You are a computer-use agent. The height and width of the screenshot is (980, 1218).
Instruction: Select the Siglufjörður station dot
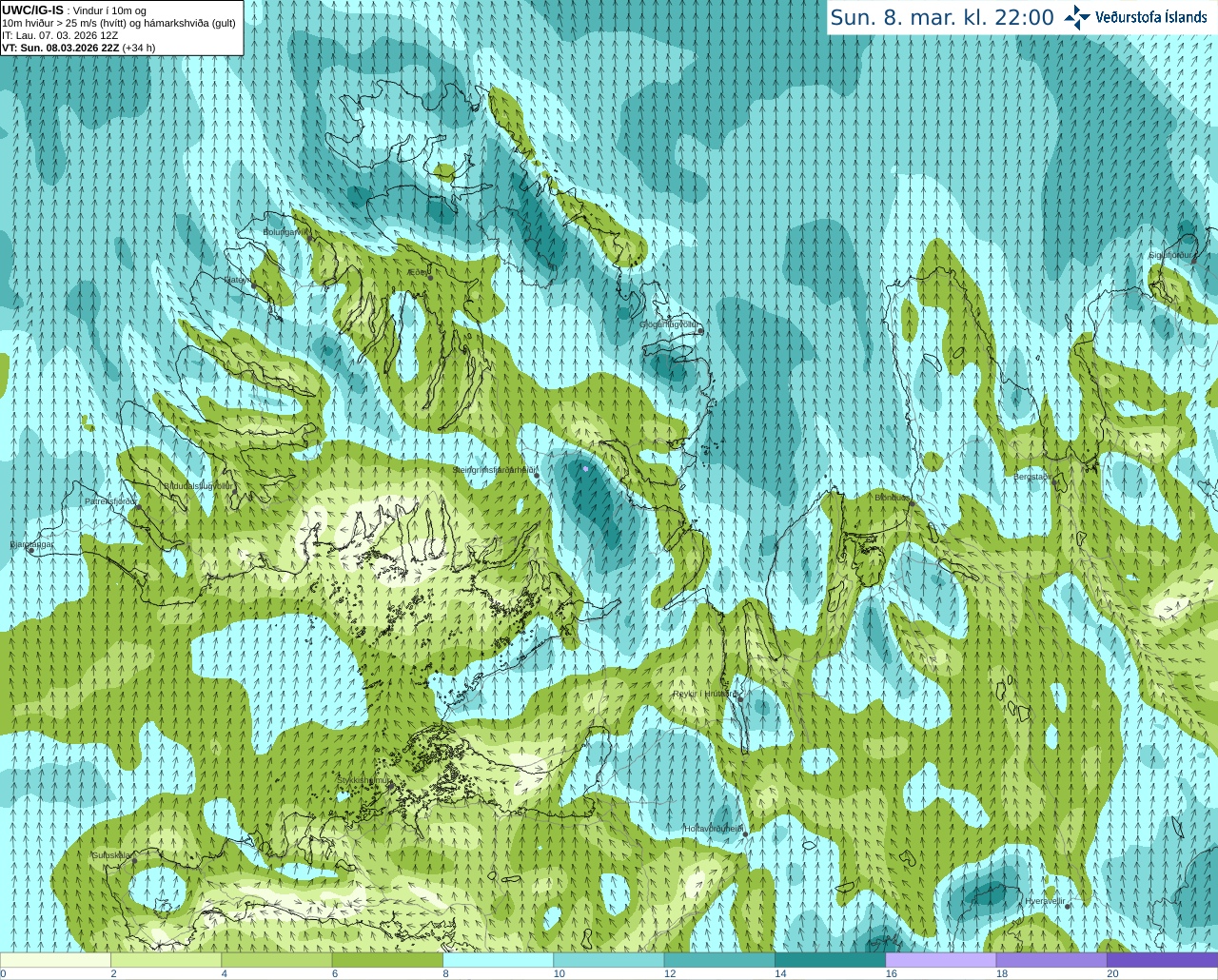[x=1194, y=260]
